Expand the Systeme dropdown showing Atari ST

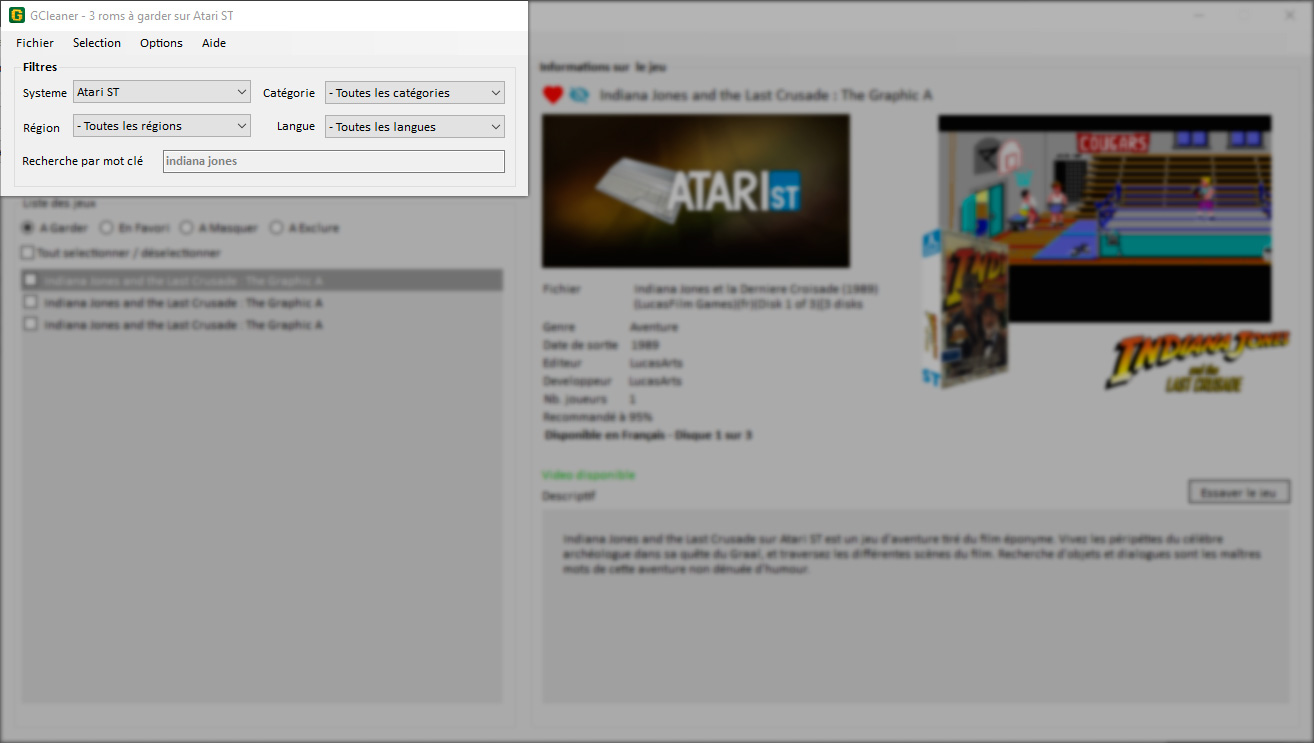click(162, 92)
